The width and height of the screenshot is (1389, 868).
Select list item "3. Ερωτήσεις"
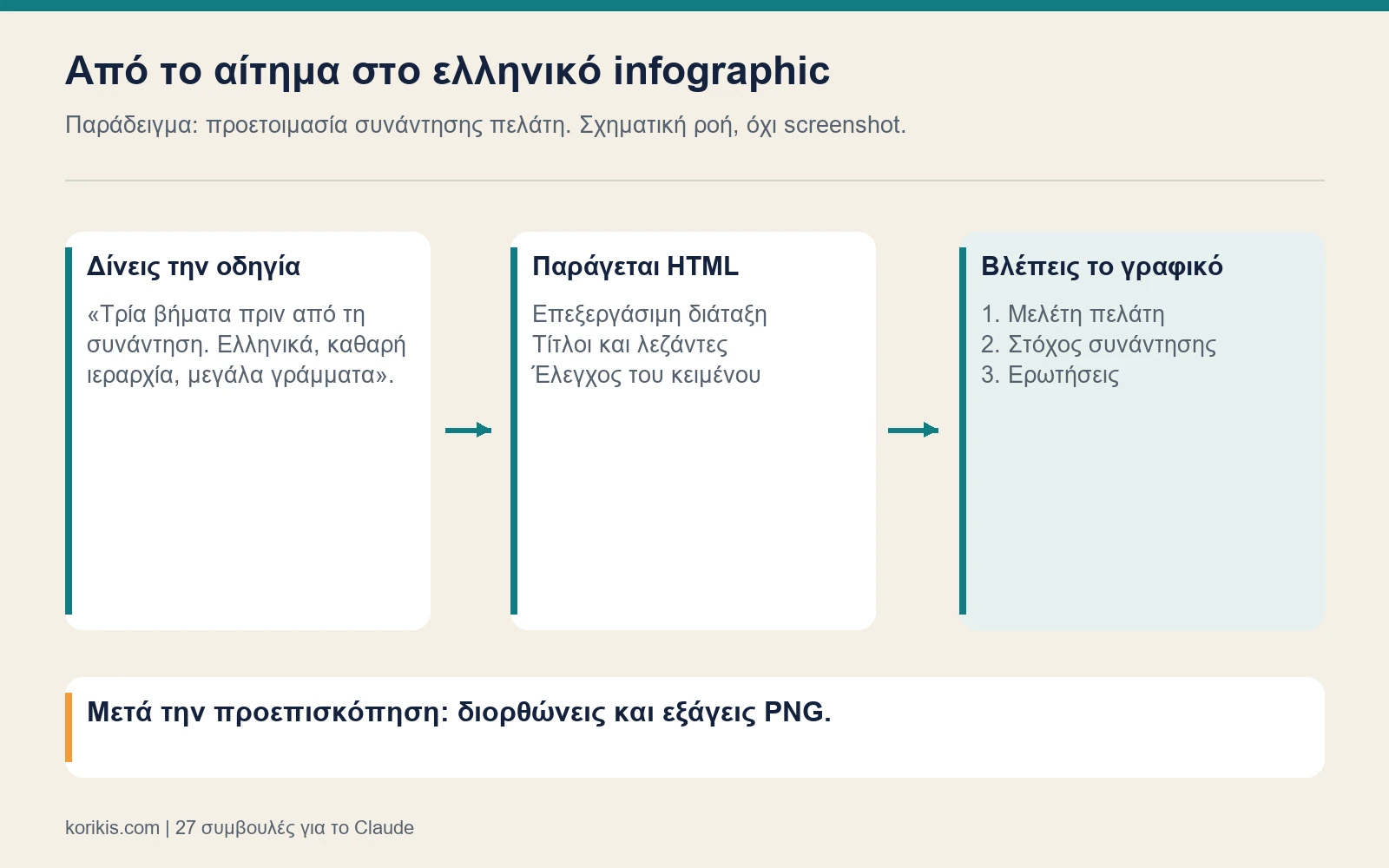pyautogui.click(x=1050, y=375)
